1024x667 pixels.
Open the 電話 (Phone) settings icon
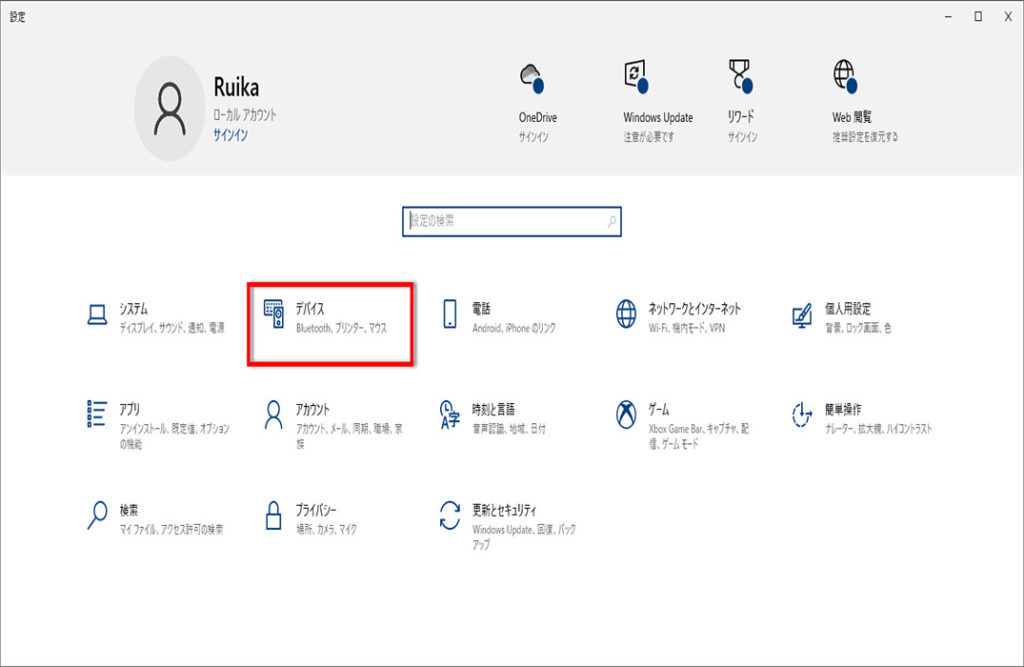point(450,315)
